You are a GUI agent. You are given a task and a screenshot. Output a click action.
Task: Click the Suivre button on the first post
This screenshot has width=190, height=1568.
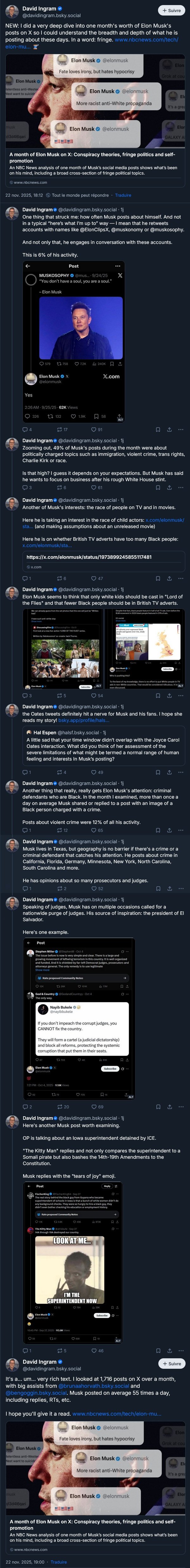click(x=172, y=10)
